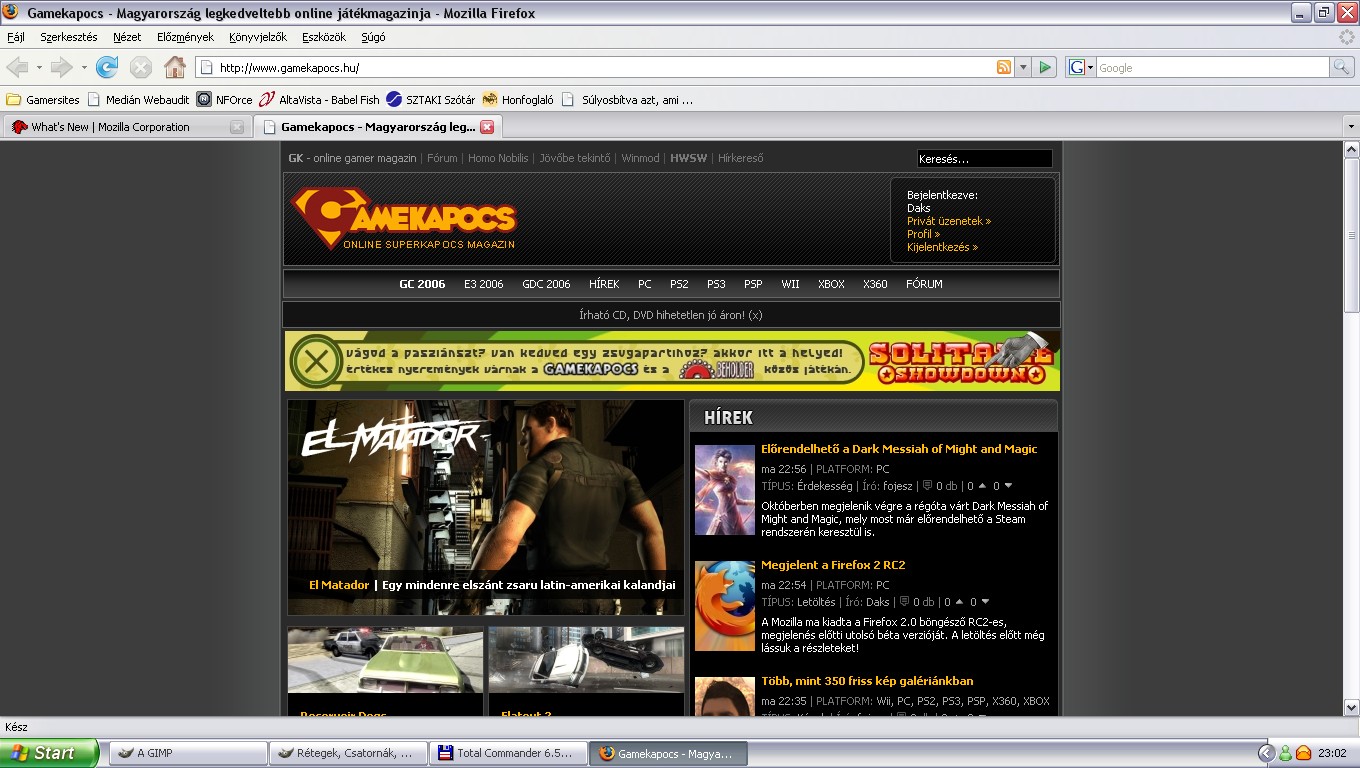
Task: Click comments icon on Dark Messiah news
Action: 927,486
